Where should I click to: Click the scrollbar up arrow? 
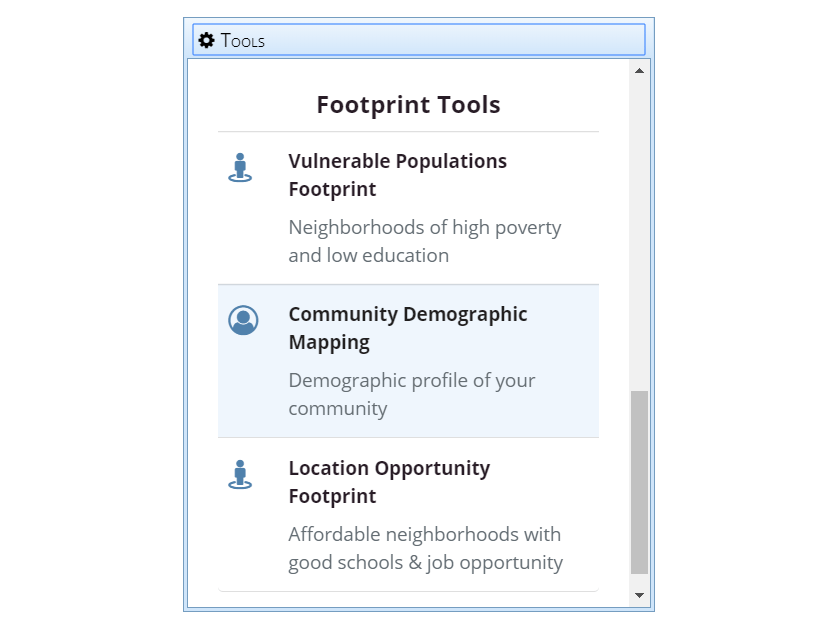coord(639,70)
